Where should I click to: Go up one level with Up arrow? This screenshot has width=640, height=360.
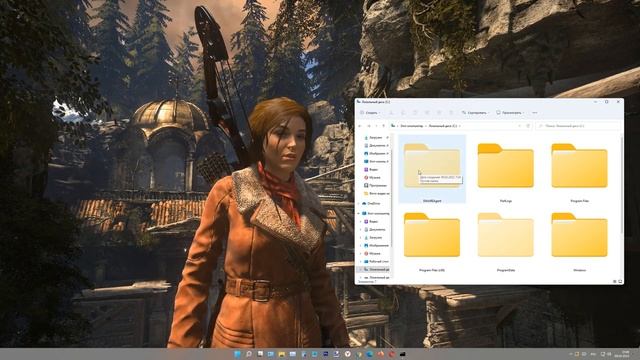point(383,126)
